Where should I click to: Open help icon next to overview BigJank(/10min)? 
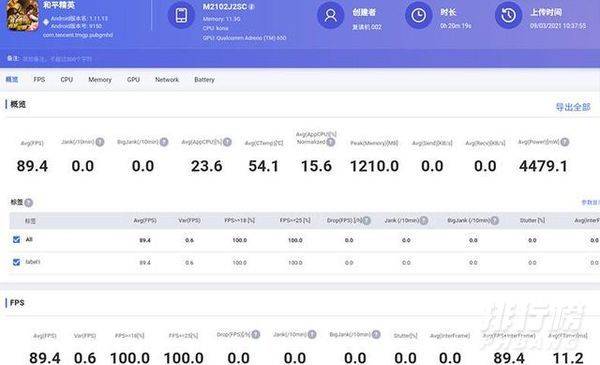(x=164, y=142)
